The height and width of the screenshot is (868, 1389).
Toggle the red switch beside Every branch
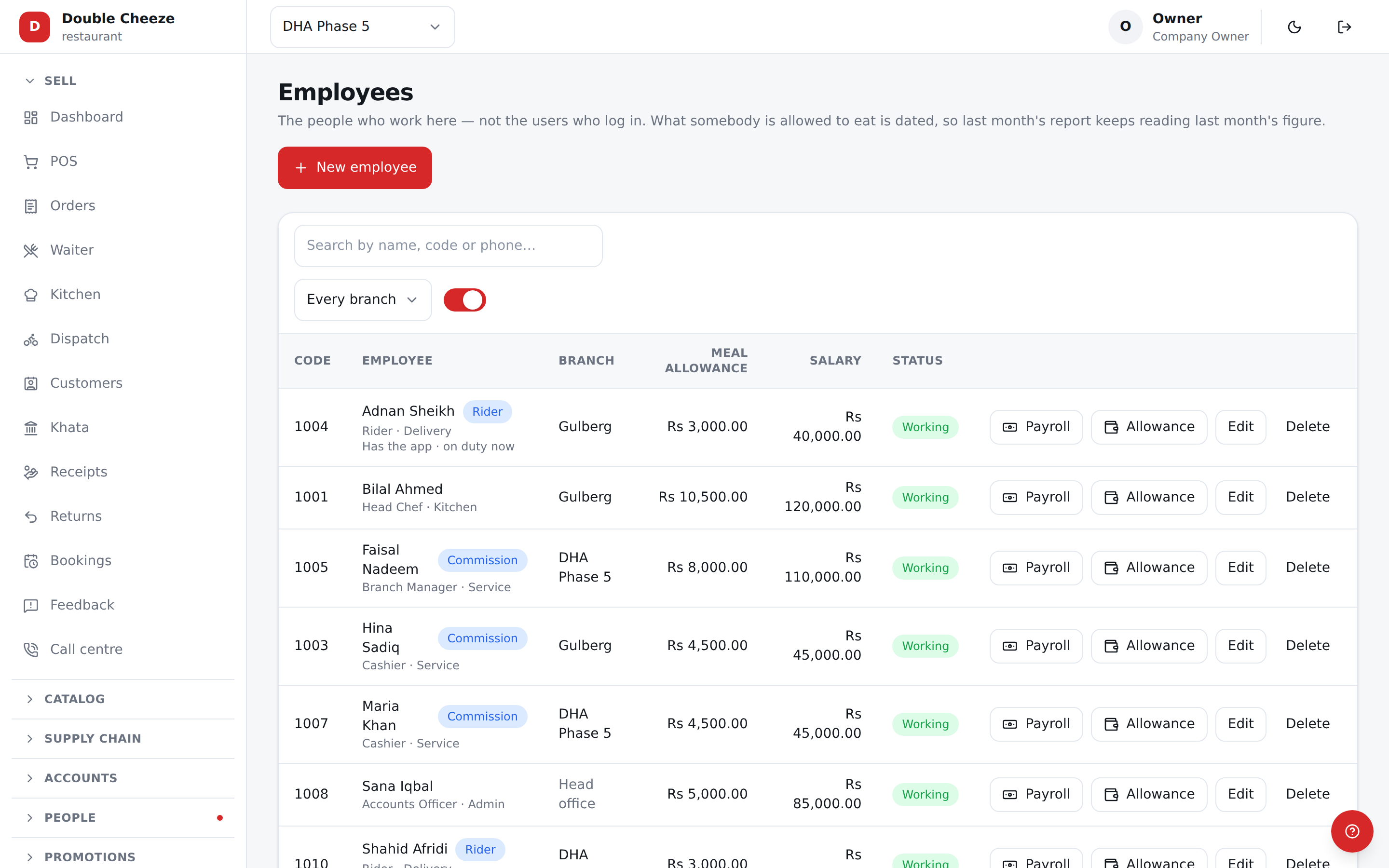(464, 299)
